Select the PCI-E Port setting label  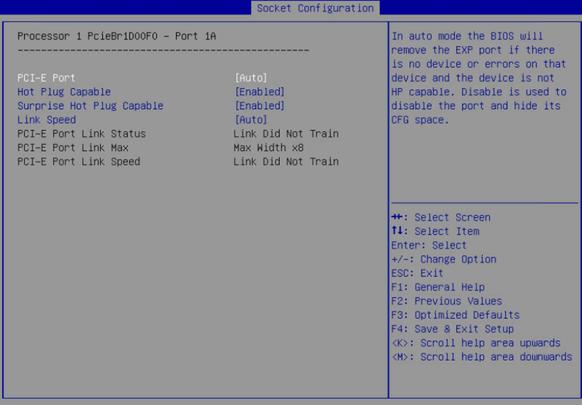(46, 78)
